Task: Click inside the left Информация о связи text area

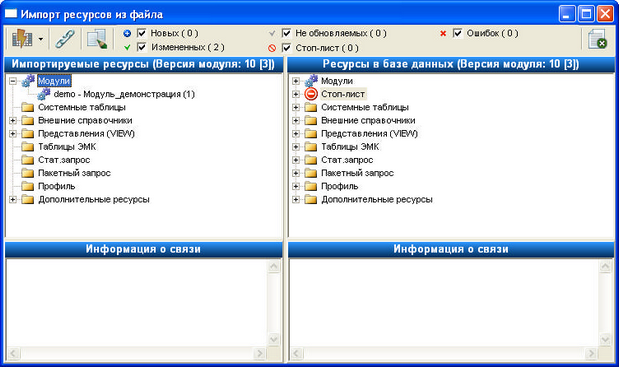Action: [137, 303]
